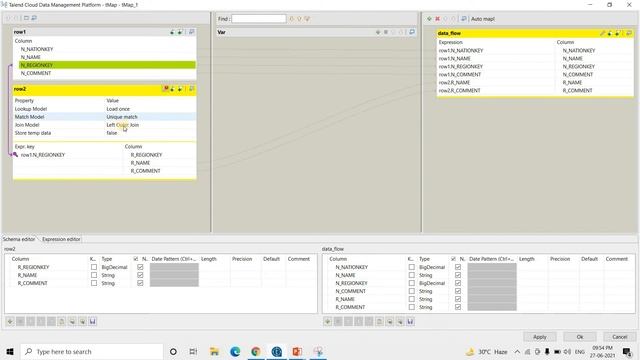The width and height of the screenshot is (640, 360).
Task: Click the taskbar search box
Action: tap(91, 351)
